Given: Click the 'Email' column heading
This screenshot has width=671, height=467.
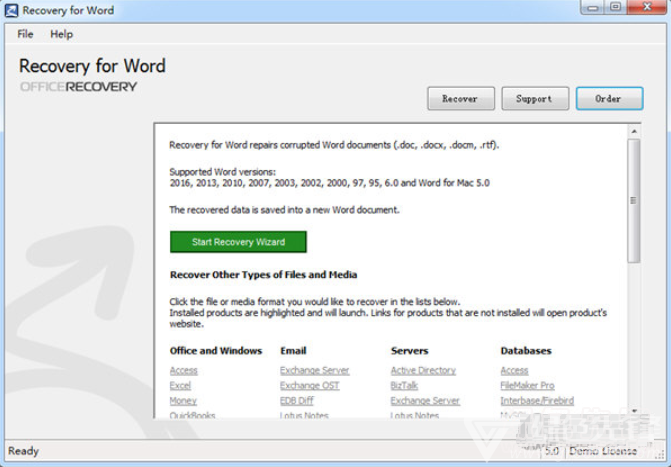Looking at the screenshot, I should click(293, 351).
